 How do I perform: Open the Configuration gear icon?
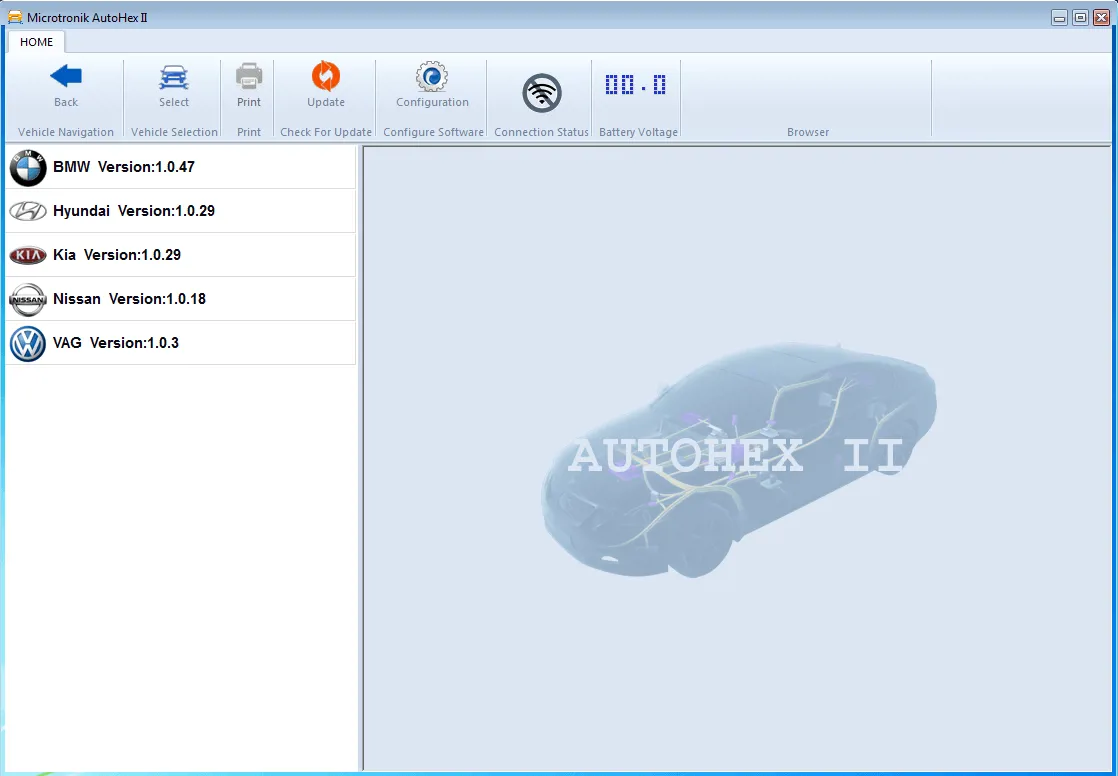[432, 76]
